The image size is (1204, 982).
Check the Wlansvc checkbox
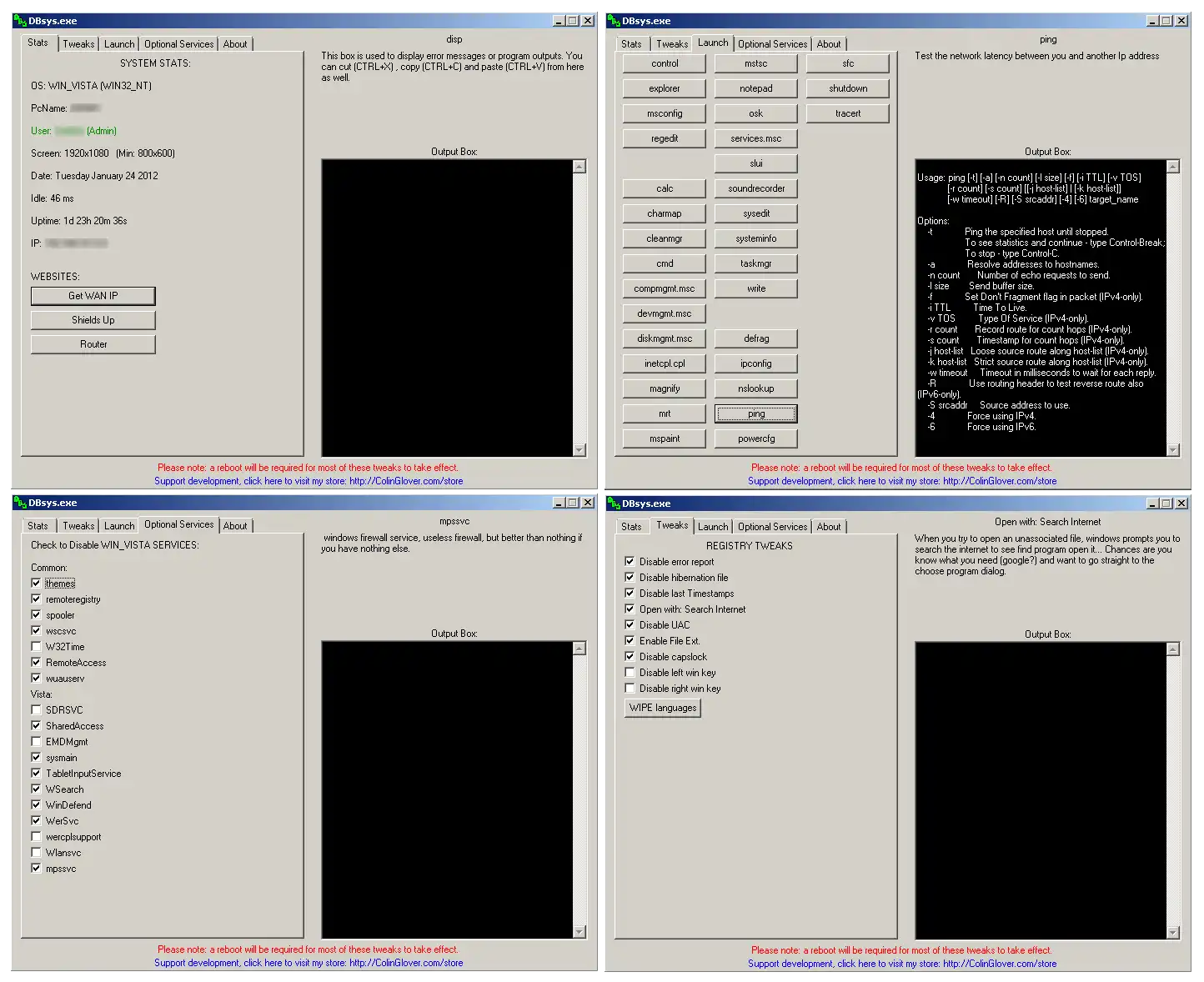(x=36, y=852)
